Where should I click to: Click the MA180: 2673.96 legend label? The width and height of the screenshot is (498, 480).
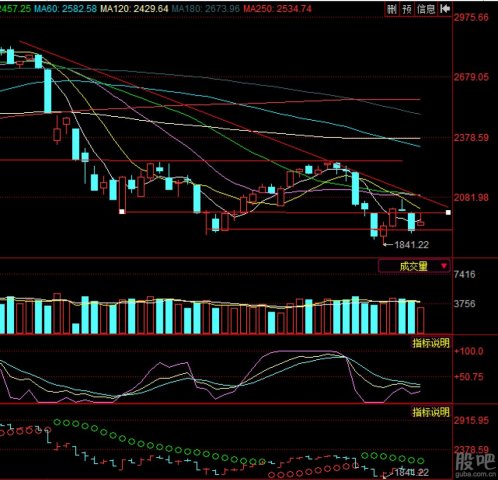tap(206, 8)
